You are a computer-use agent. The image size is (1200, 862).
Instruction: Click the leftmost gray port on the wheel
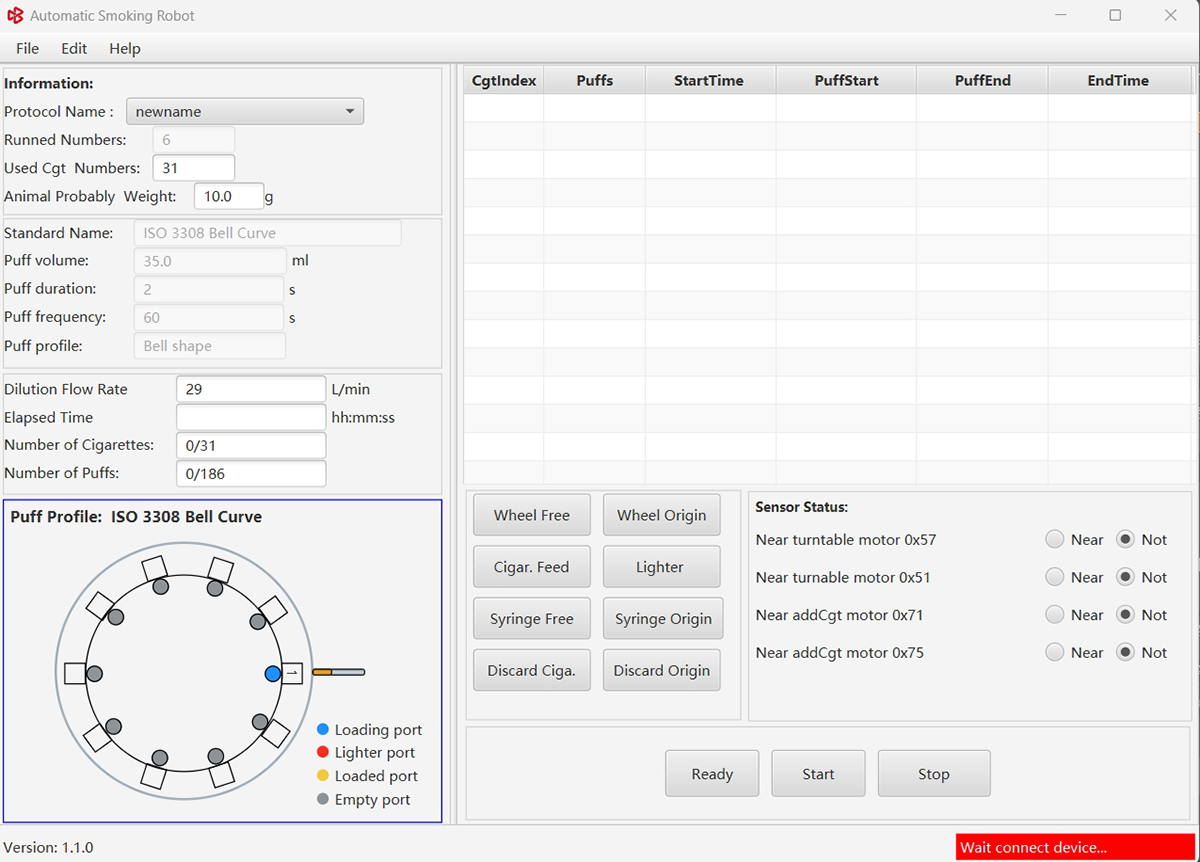point(95,674)
